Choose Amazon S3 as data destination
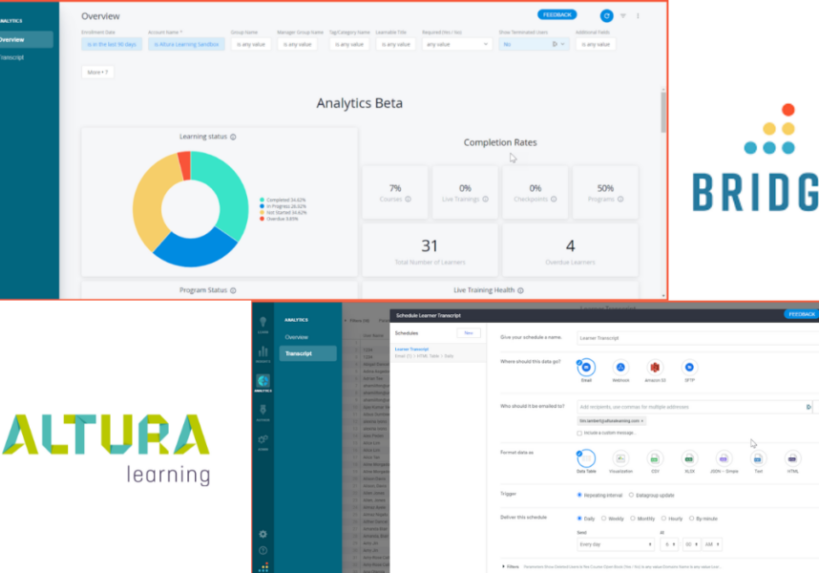Viewport: 819px width, 573px height. pos(655,367)
